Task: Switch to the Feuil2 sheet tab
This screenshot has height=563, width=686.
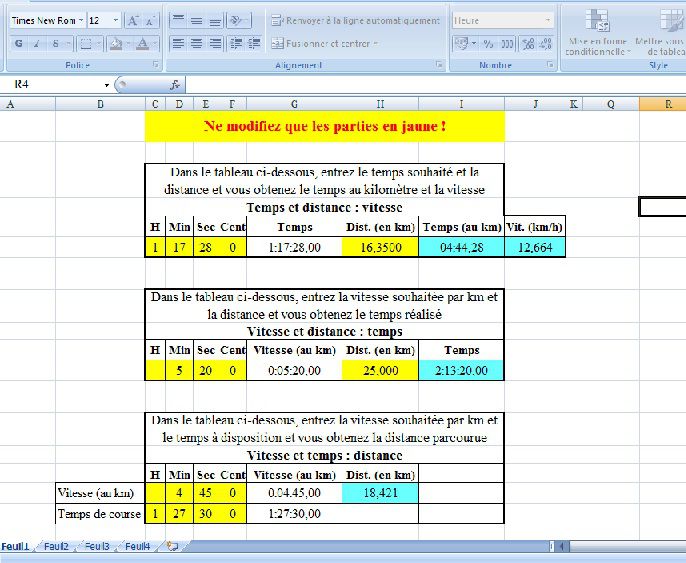Action: pos(56,547)
